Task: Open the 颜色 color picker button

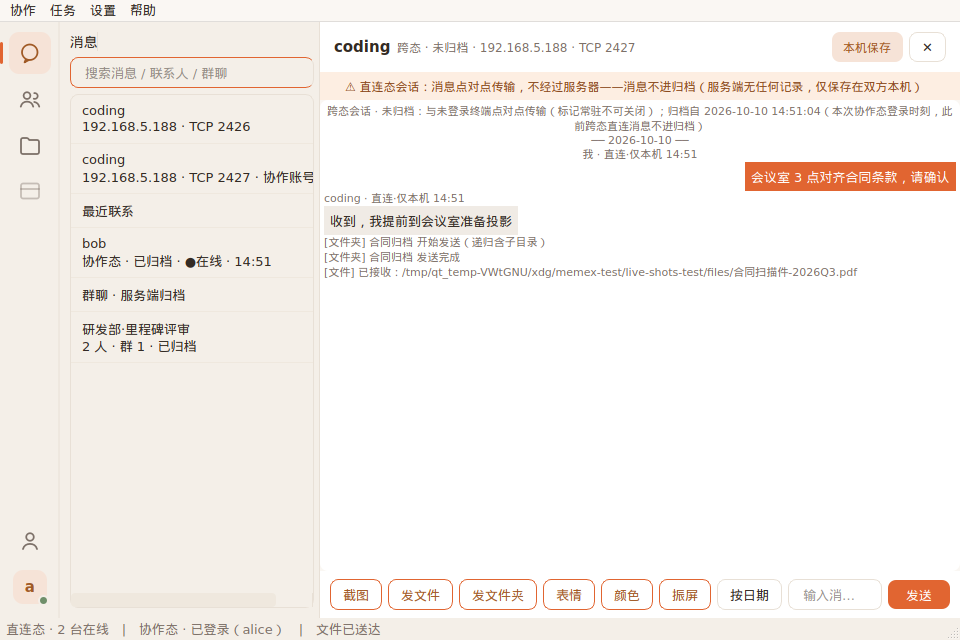Action: [626, 595]
